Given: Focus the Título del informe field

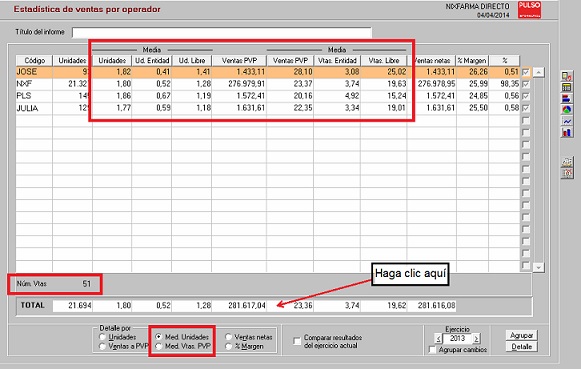Looking at the screenshot, I should click(x=222, y=33).
